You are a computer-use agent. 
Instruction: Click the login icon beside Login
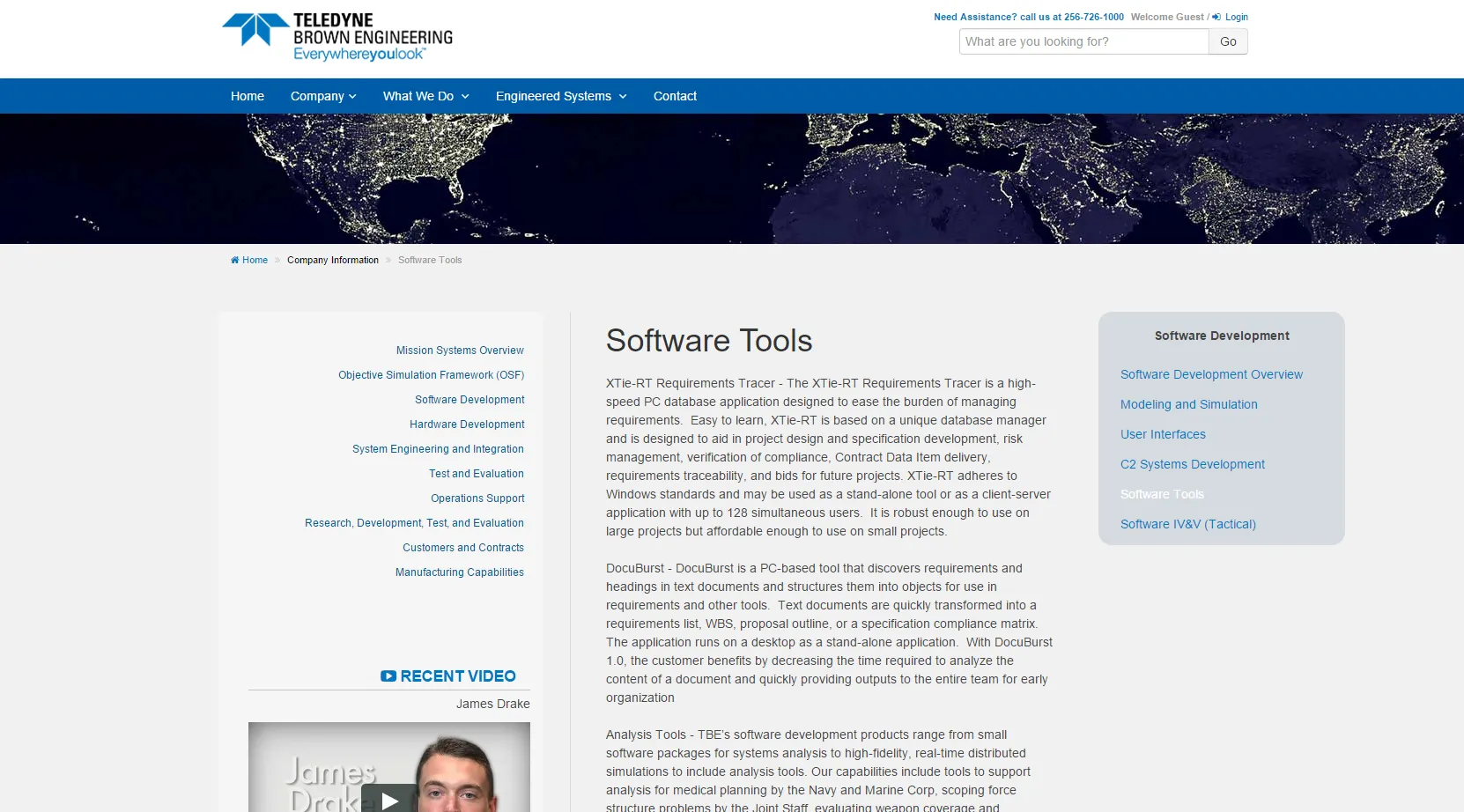point(1216,17)
